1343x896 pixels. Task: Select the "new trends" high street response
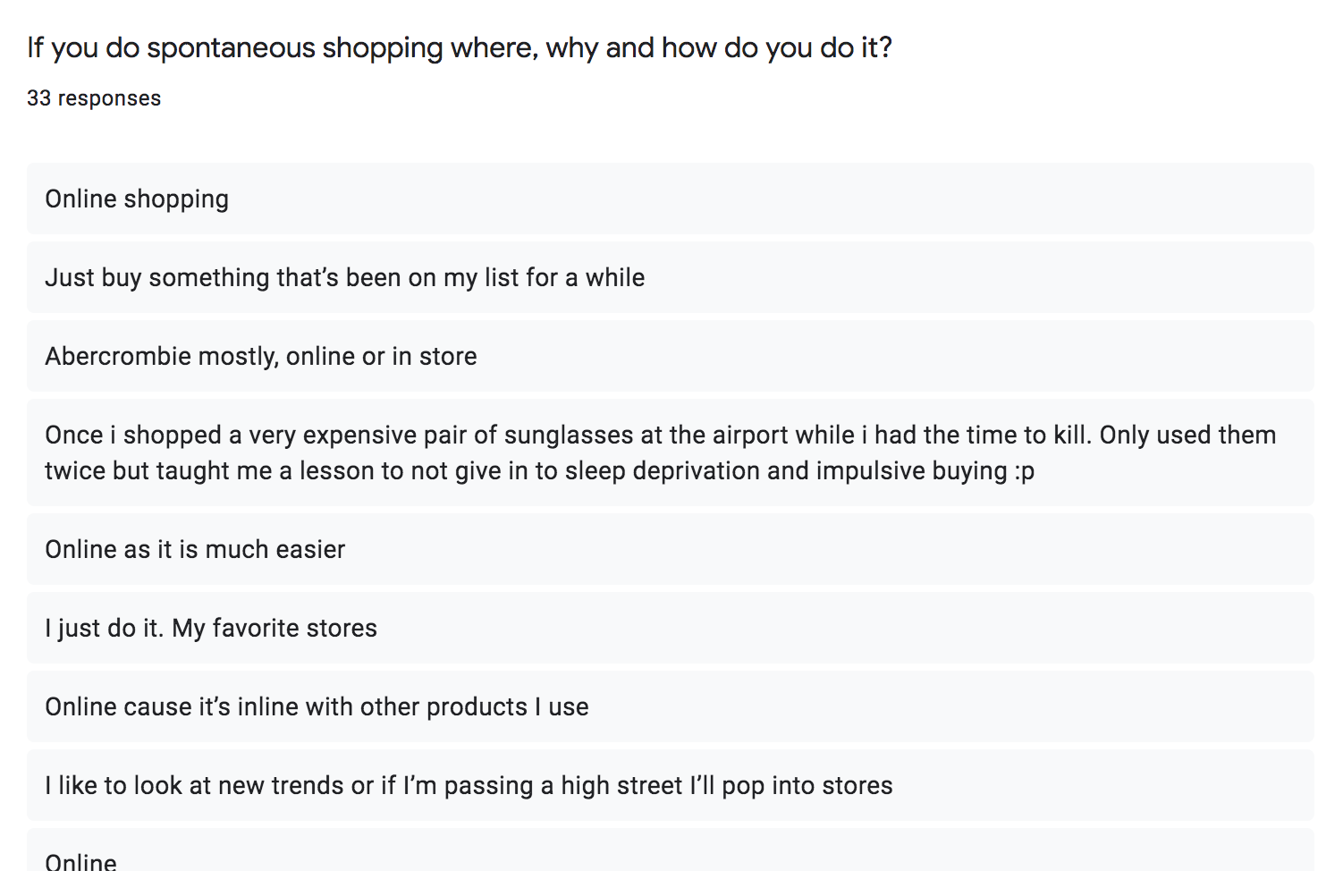[x=671, y=785]
